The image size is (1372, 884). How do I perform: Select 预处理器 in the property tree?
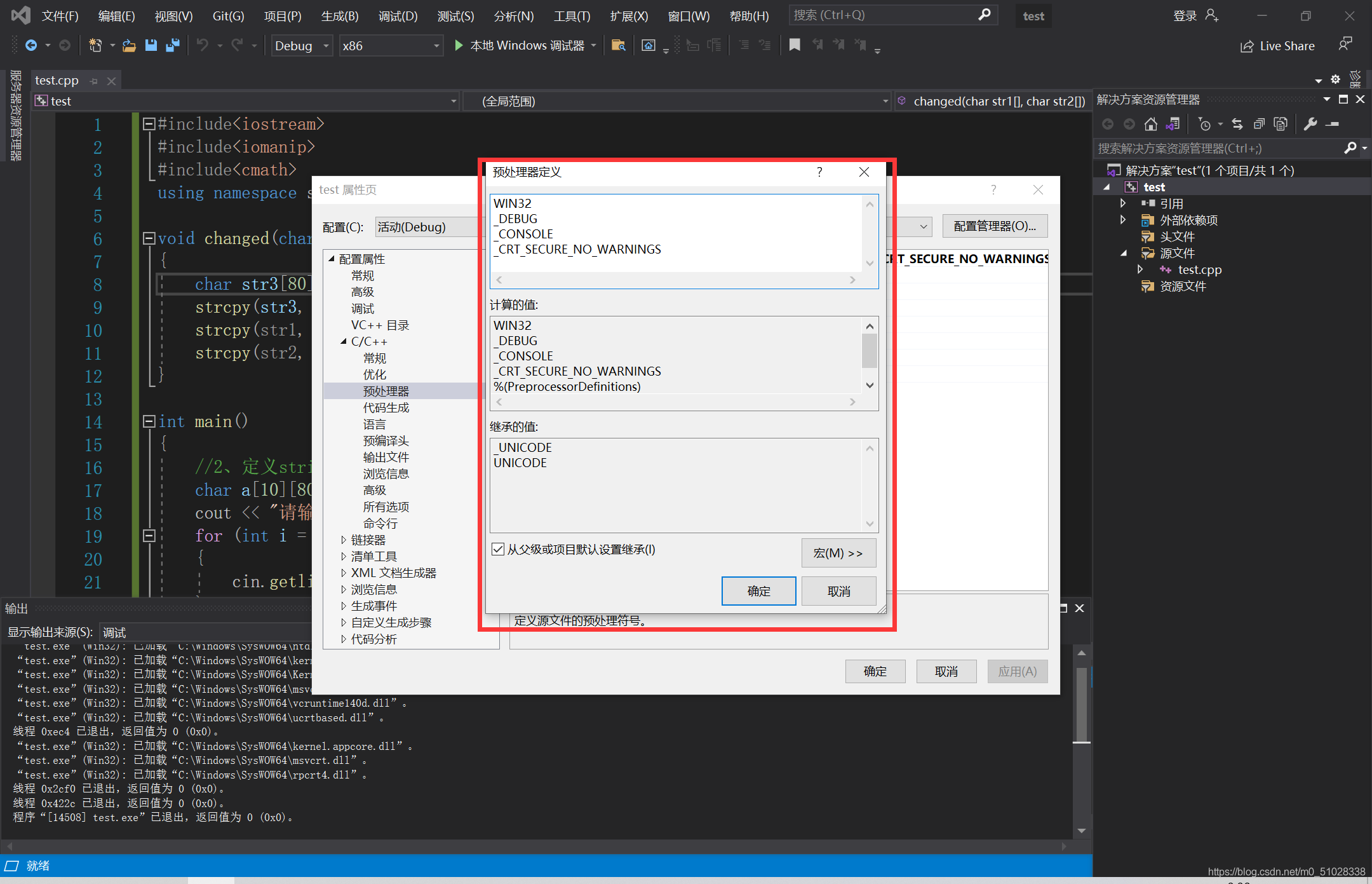(386, 391)
